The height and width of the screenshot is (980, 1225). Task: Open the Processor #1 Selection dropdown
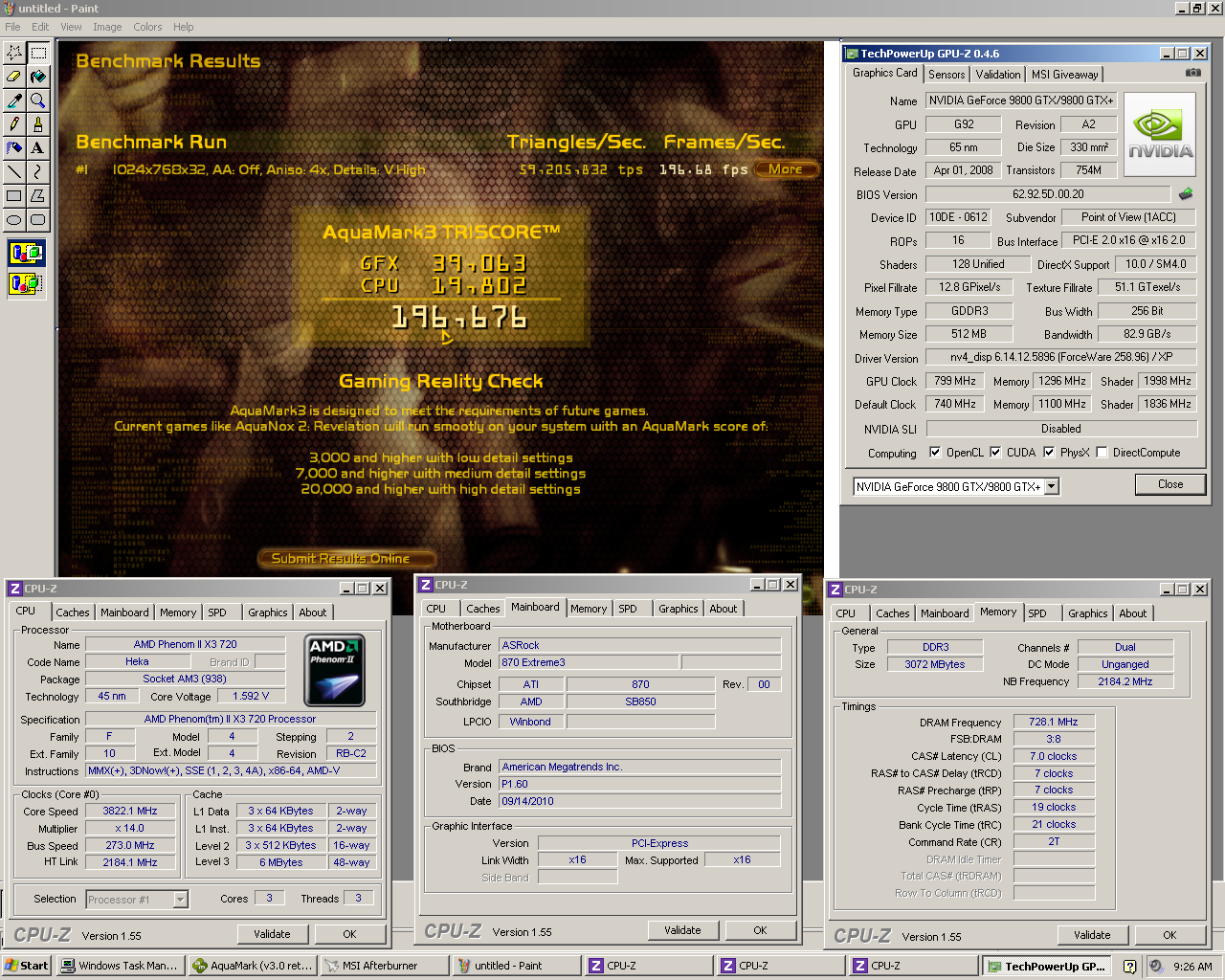(x=180, y=900)
